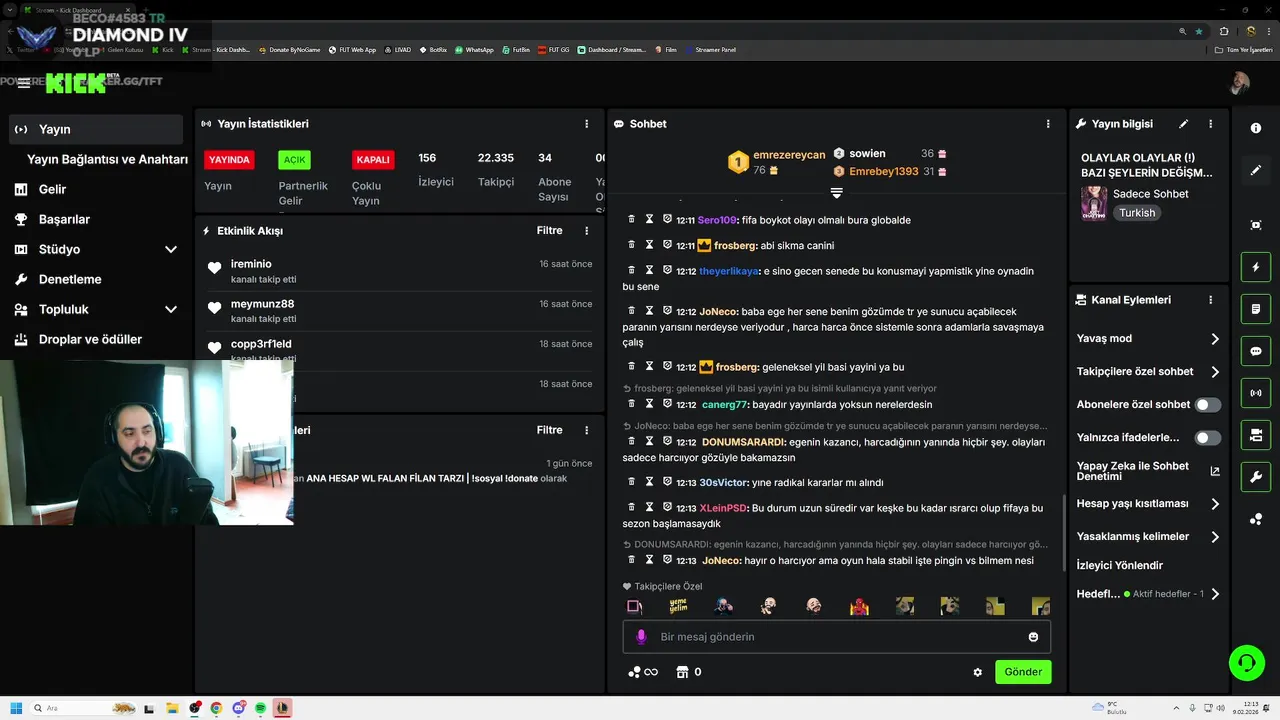Open the green headset support button
1280x720 pixels.
1246,662
